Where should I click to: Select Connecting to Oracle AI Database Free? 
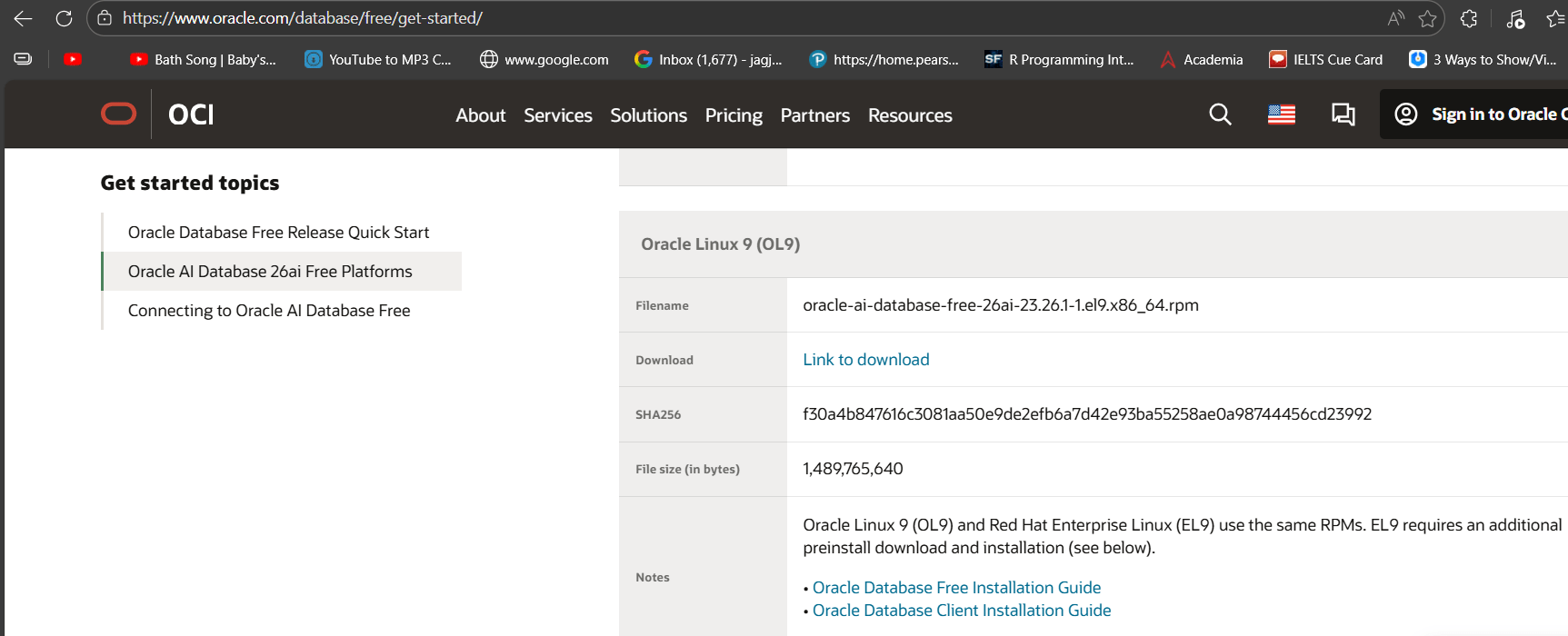[269, 311]
